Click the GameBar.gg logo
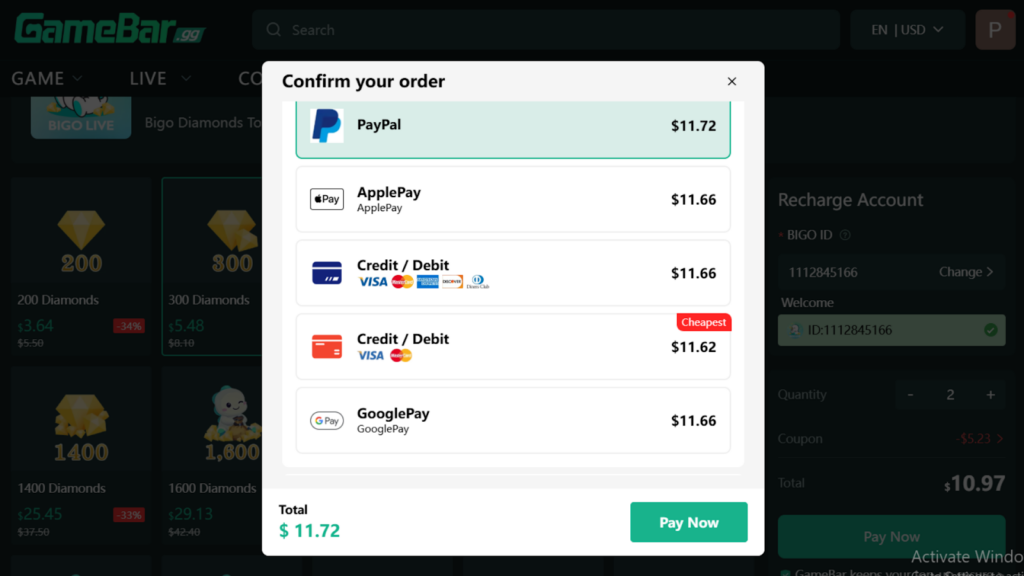This screenshot has height=576, width=1024. point(109,29)
